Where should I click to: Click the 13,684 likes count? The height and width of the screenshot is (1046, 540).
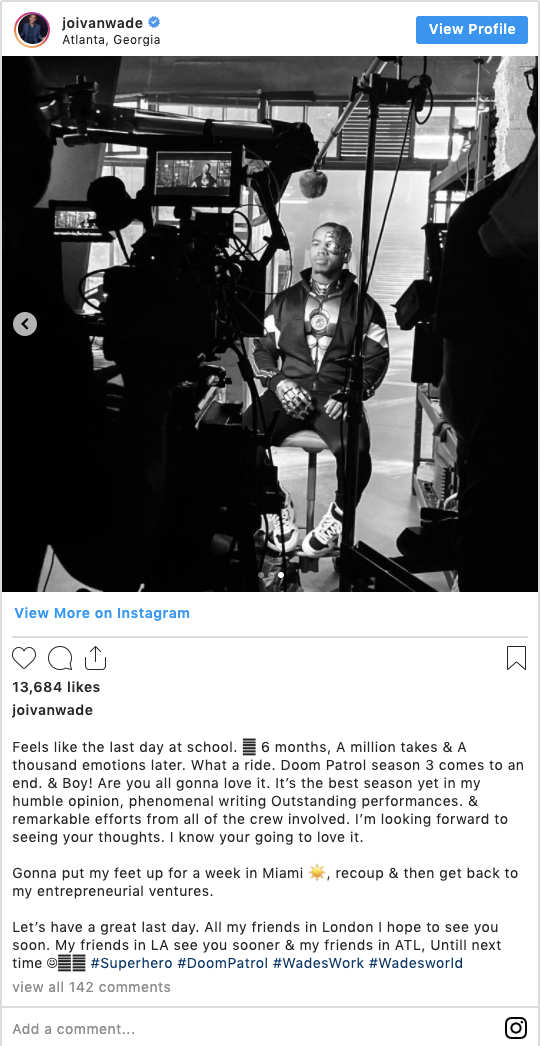pyautogui.click(x=56, y=687)
